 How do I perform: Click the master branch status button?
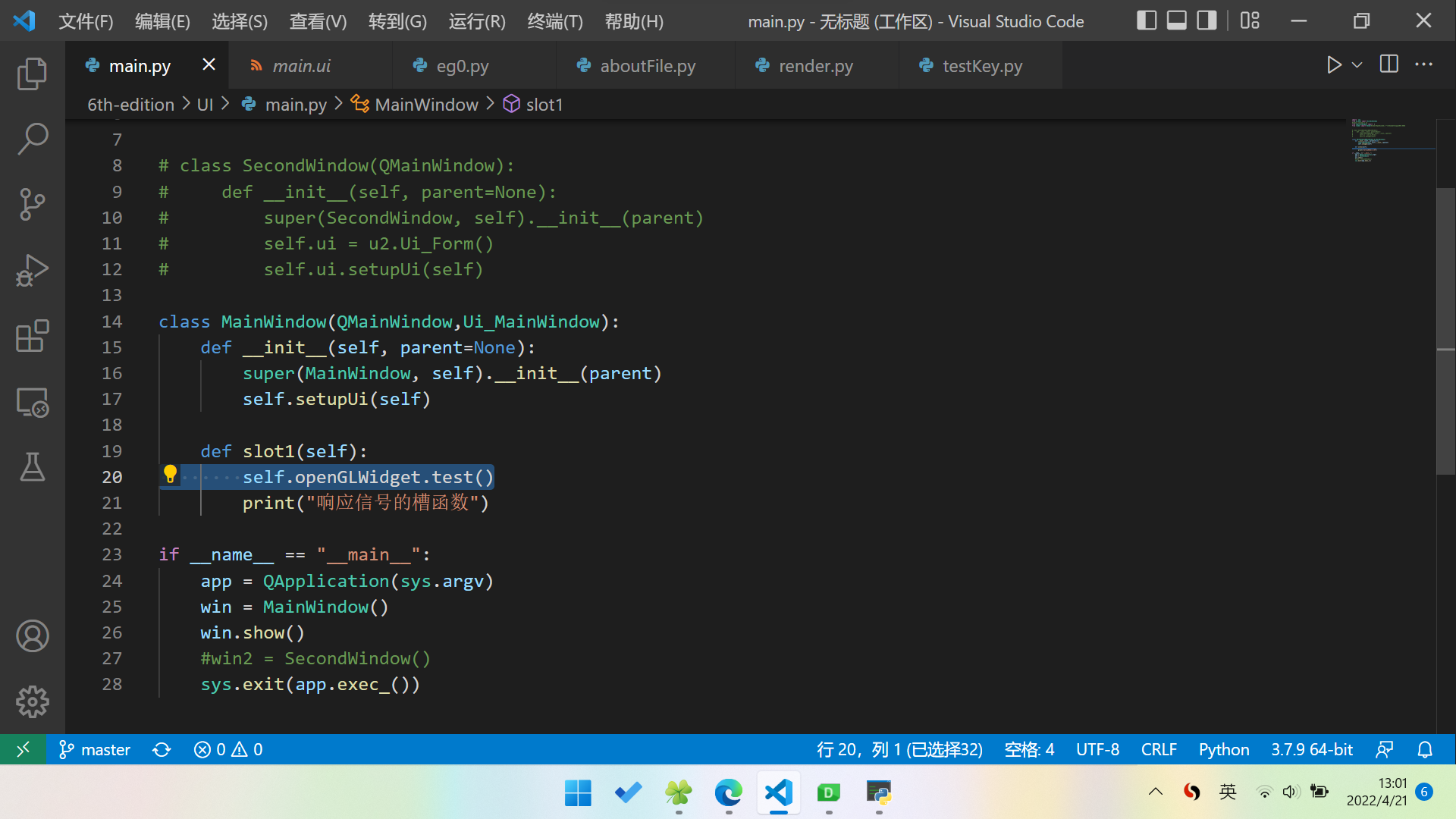pyautogui.click(x=95, y=749)
